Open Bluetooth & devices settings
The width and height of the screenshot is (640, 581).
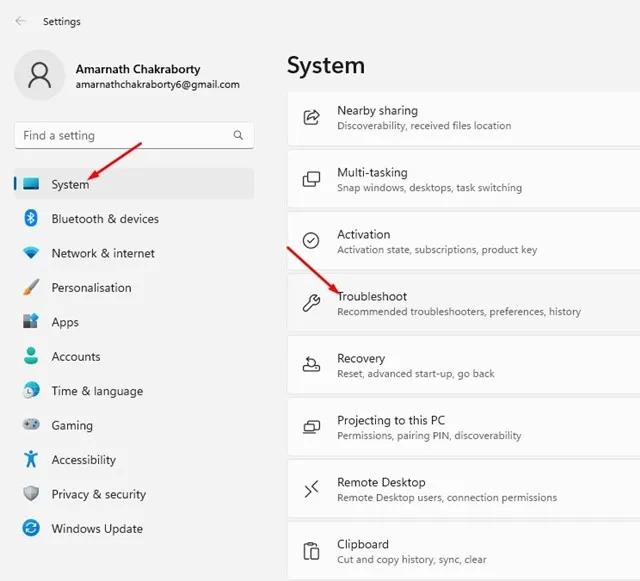coord(134,218)
